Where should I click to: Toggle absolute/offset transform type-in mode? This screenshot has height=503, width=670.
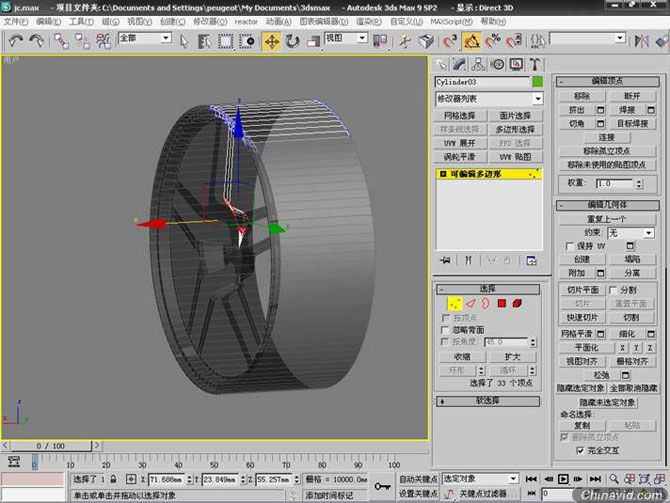click(131, 479)
